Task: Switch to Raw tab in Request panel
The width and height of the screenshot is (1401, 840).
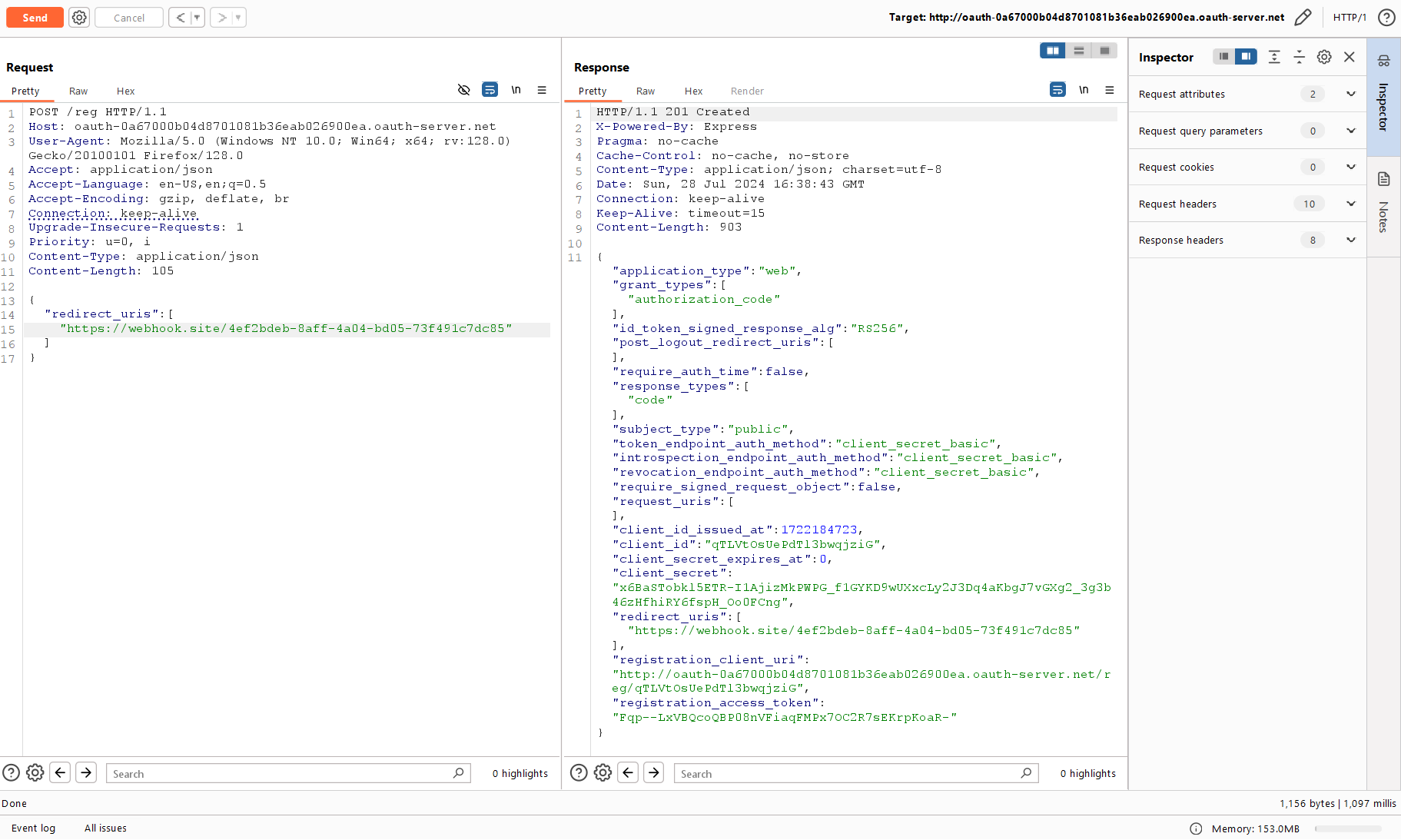Action: [78, 91]
